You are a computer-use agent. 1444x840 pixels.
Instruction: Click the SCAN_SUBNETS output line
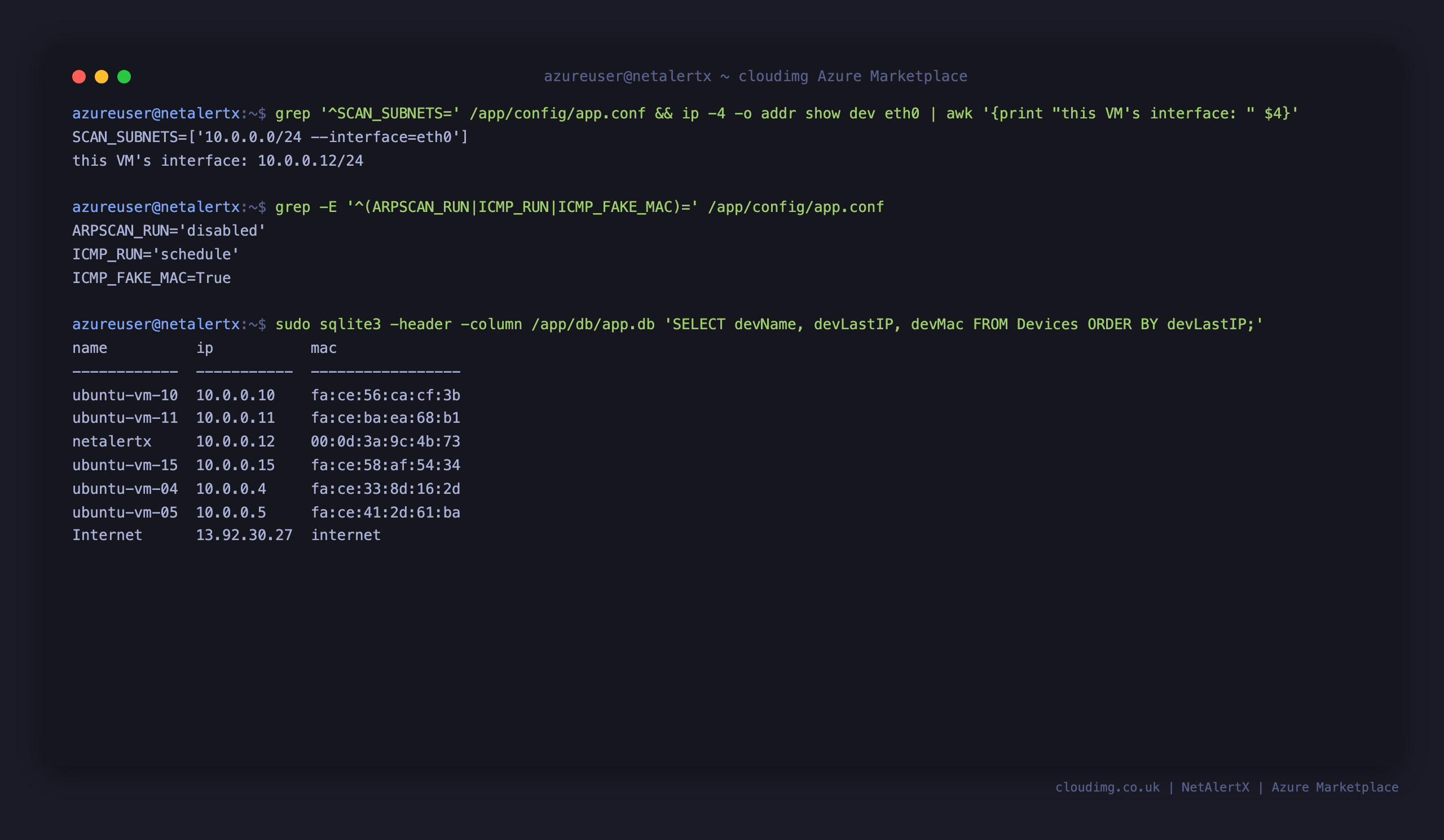tap(270, 138)
